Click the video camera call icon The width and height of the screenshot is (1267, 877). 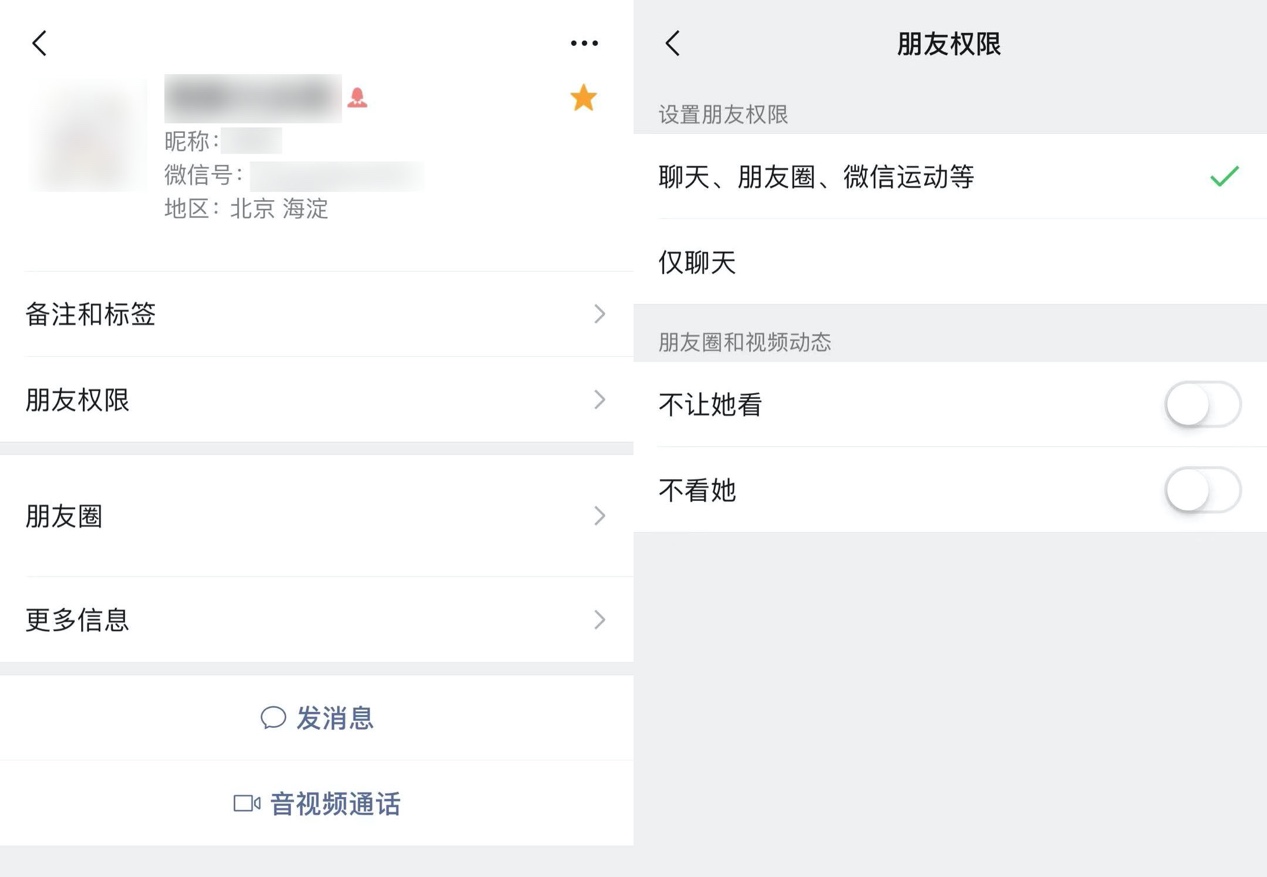click(x=246, y=804)
